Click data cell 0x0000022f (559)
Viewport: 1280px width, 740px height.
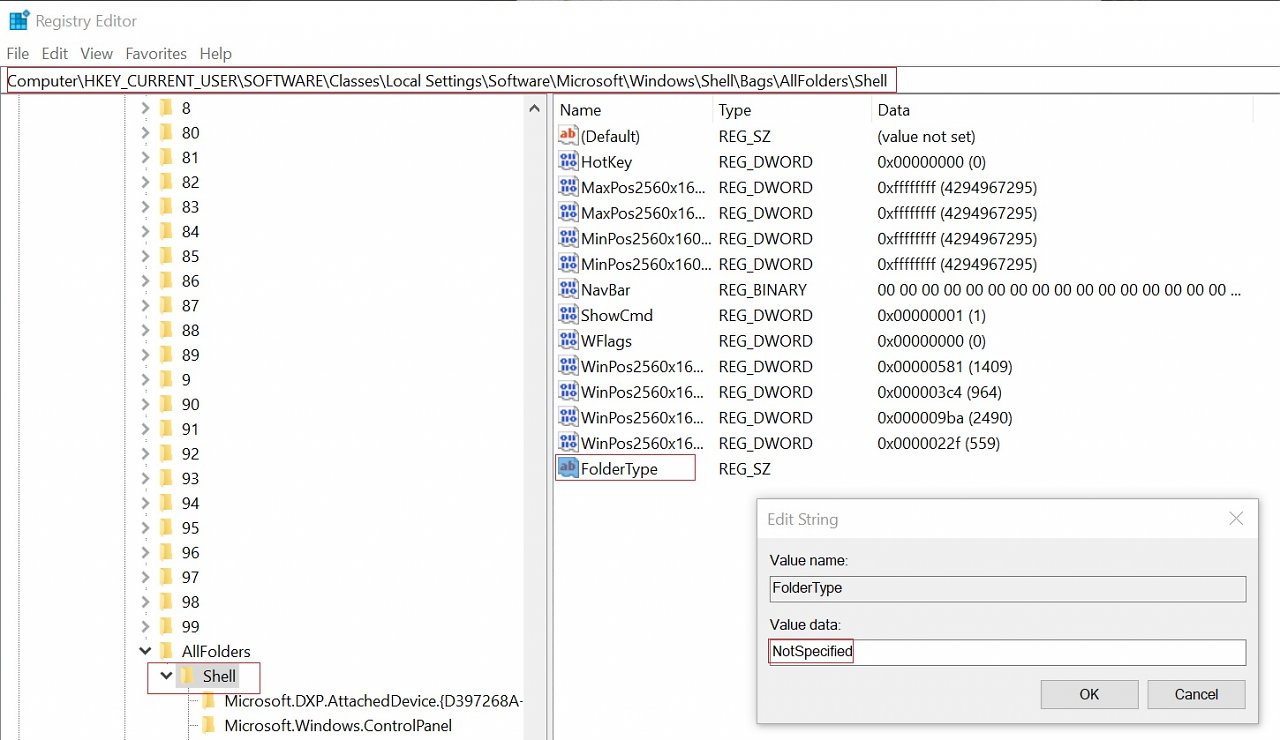point(938,443)
